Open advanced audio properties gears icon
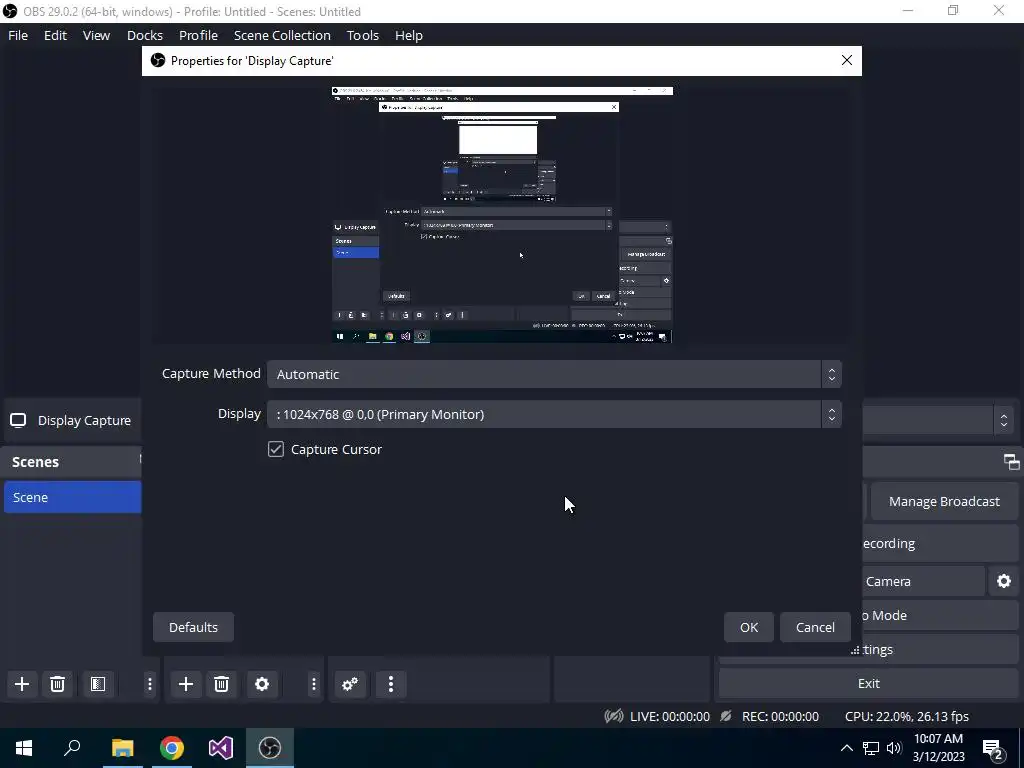Viewport: 1024px width, 768px height. 350,684
